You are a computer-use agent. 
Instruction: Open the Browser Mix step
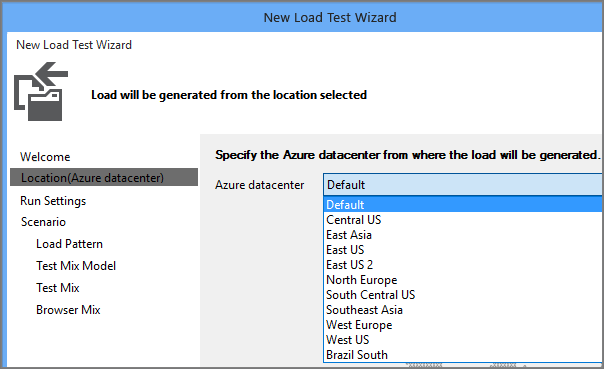click(x=68, y=310)
